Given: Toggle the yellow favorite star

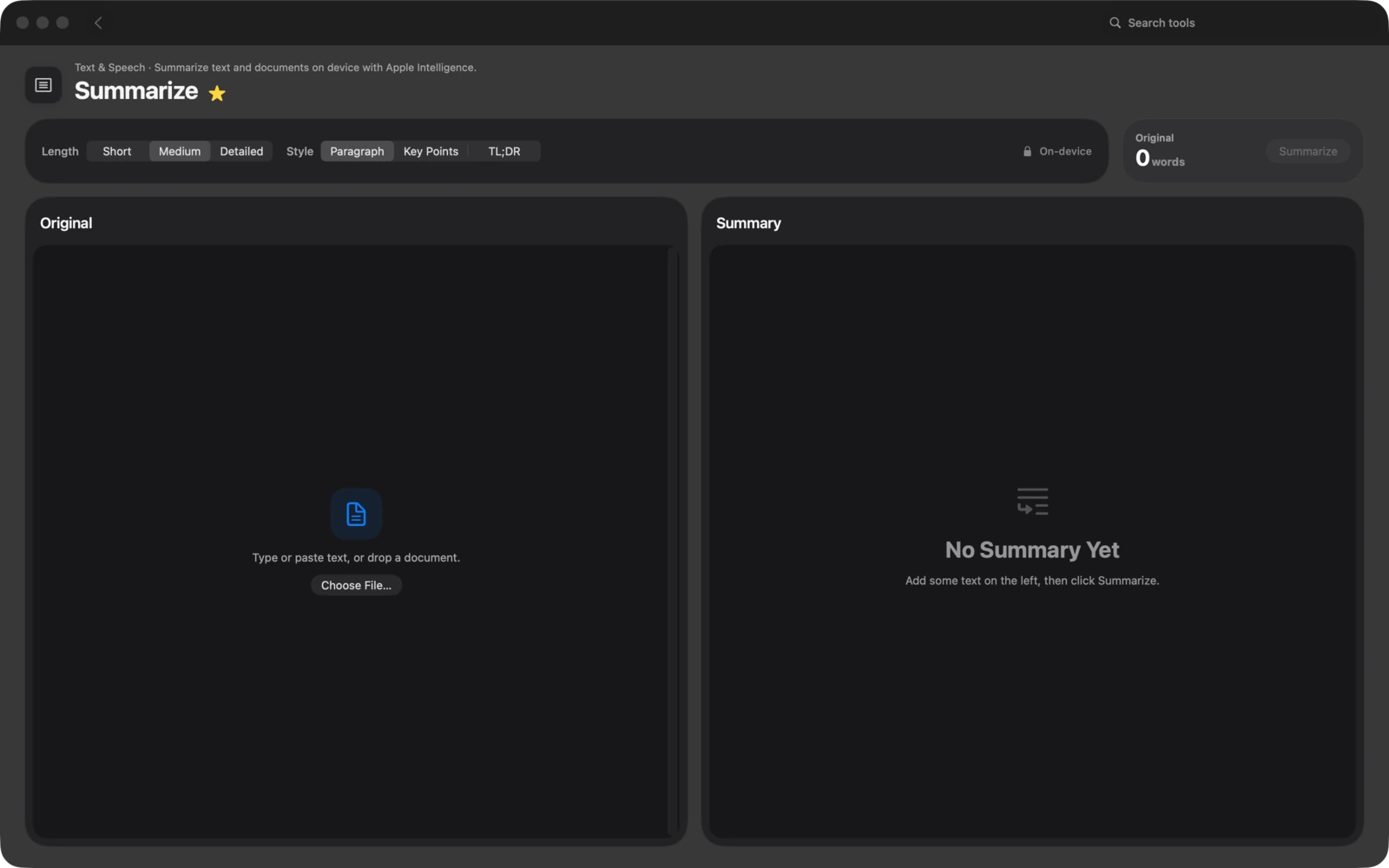Looking at the screenshot, I should coord(217,93).
